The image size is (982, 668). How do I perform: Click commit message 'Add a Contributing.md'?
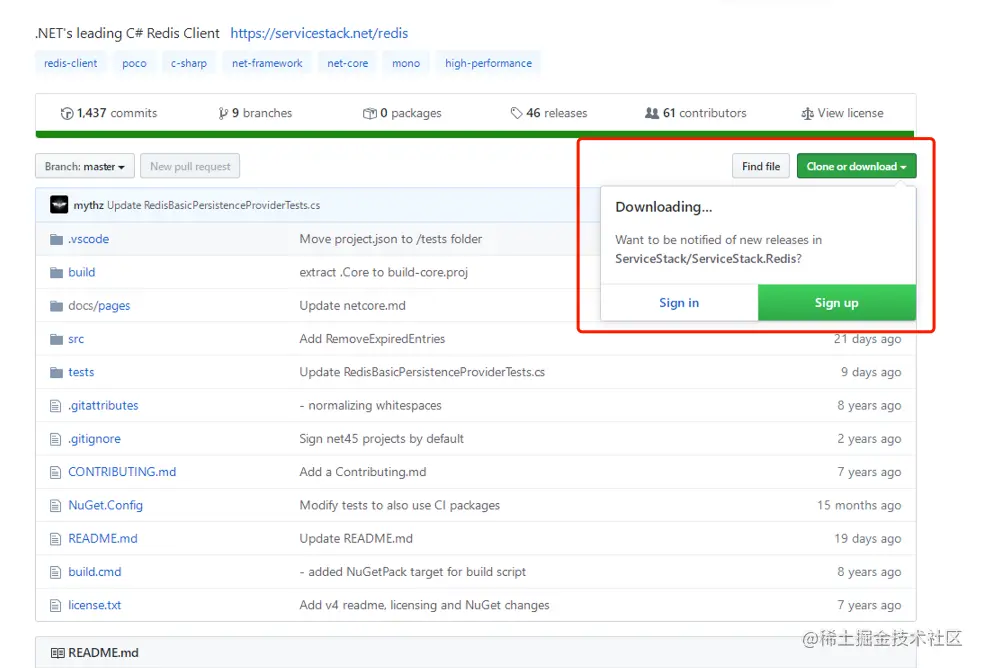tap(363, 472)
